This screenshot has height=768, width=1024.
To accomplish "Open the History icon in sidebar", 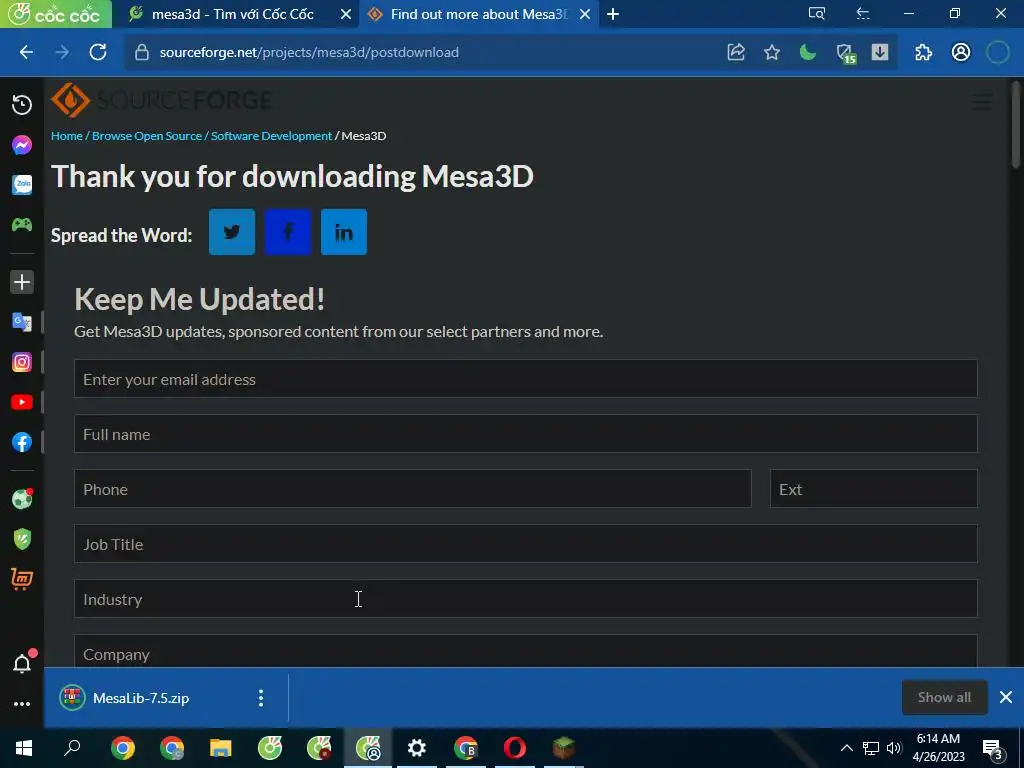I will click(x=22, y=104).
